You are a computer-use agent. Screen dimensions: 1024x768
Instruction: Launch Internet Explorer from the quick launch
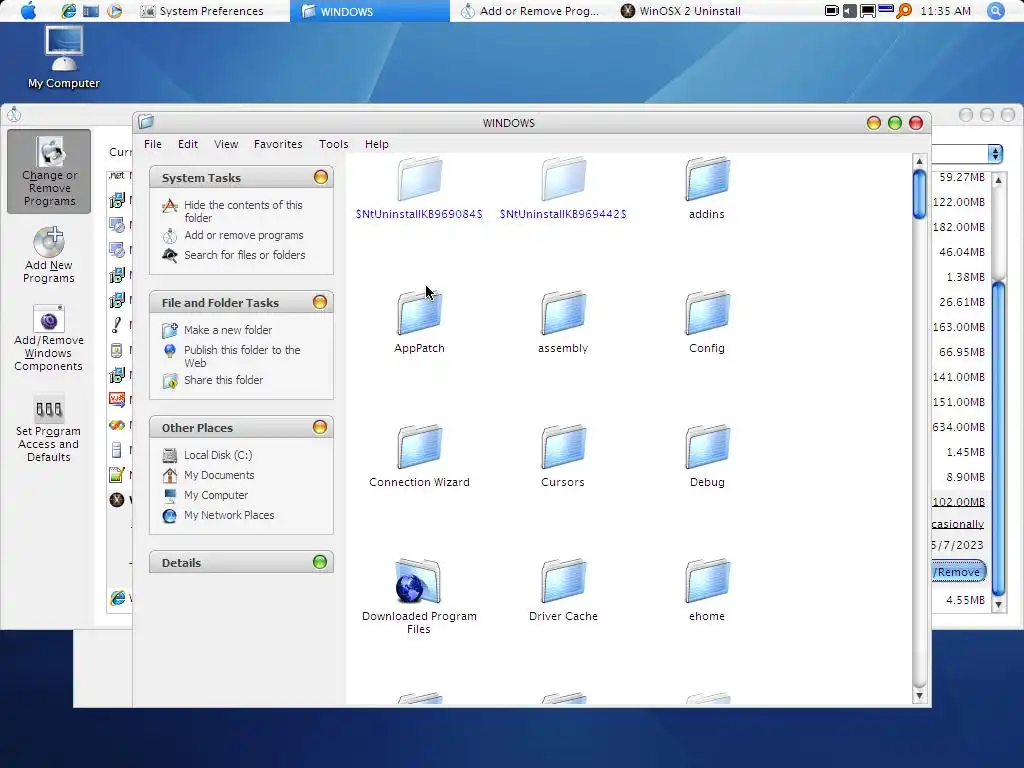tap(68, 10)
